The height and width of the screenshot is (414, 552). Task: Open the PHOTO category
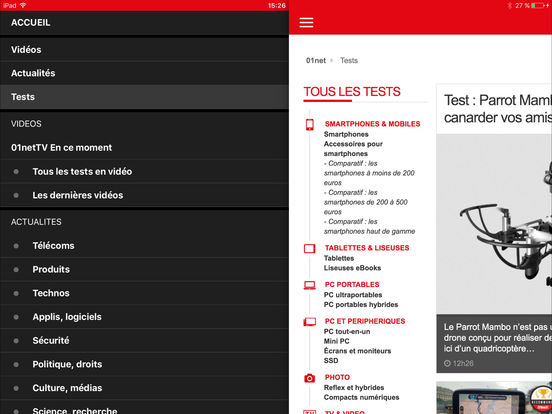click(x=337, y=377)
